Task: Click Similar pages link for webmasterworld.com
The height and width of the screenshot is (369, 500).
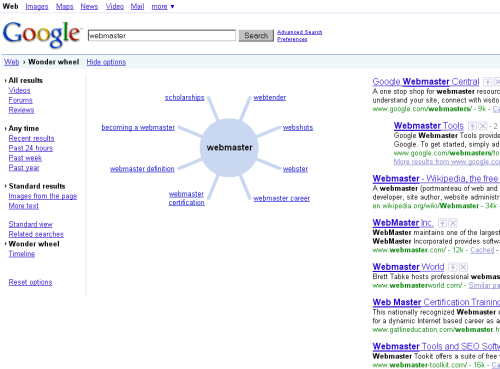Action: (x=484, y=285)
